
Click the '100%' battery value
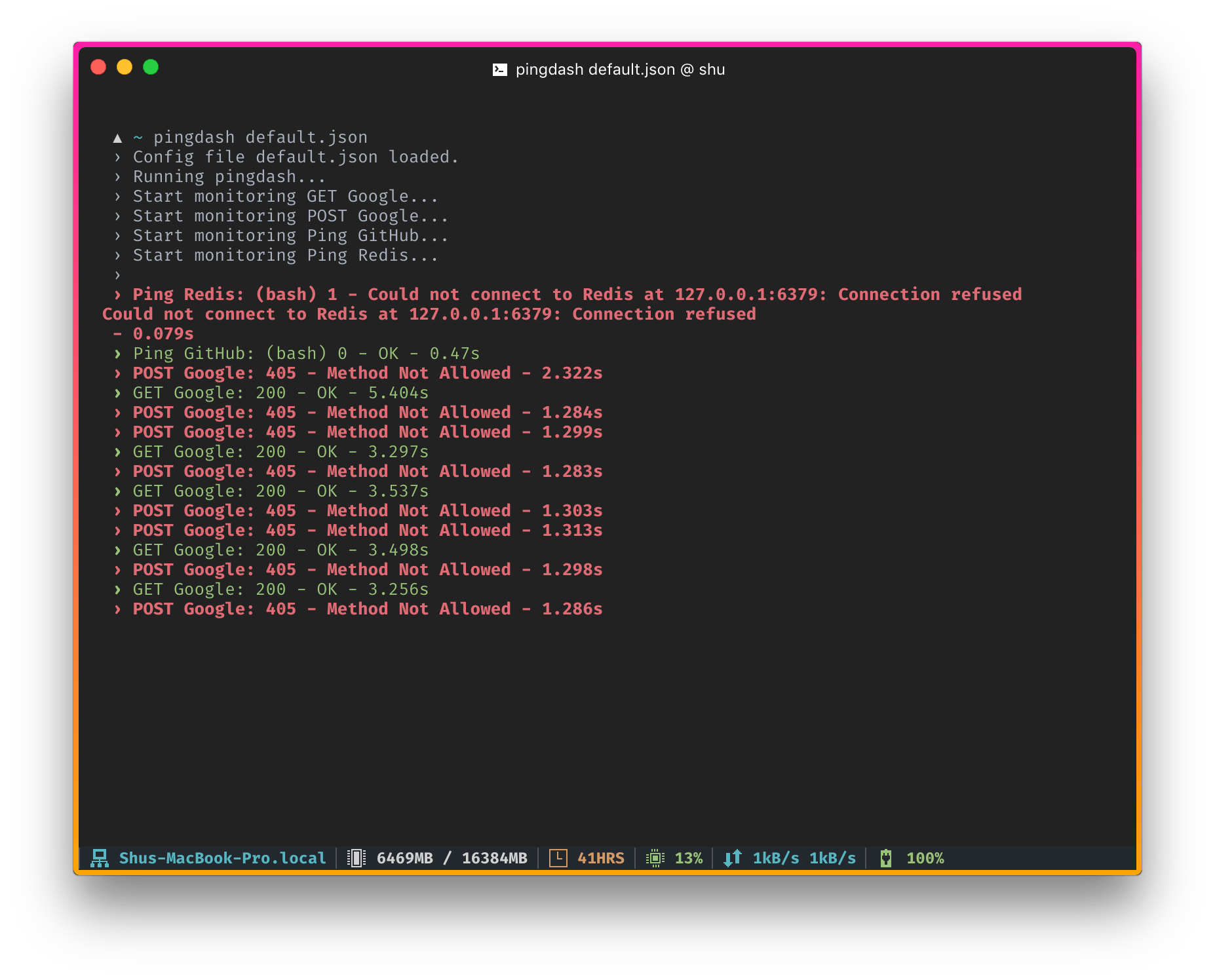(x=925, y=858)
